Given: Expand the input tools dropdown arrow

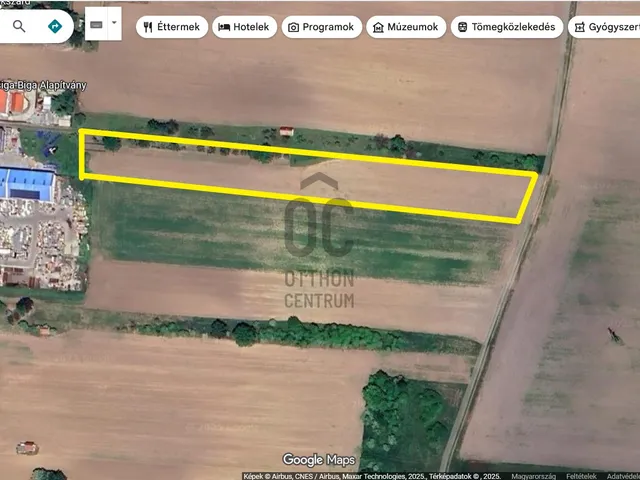Looking at the screenshot, I should click(114, 23).
